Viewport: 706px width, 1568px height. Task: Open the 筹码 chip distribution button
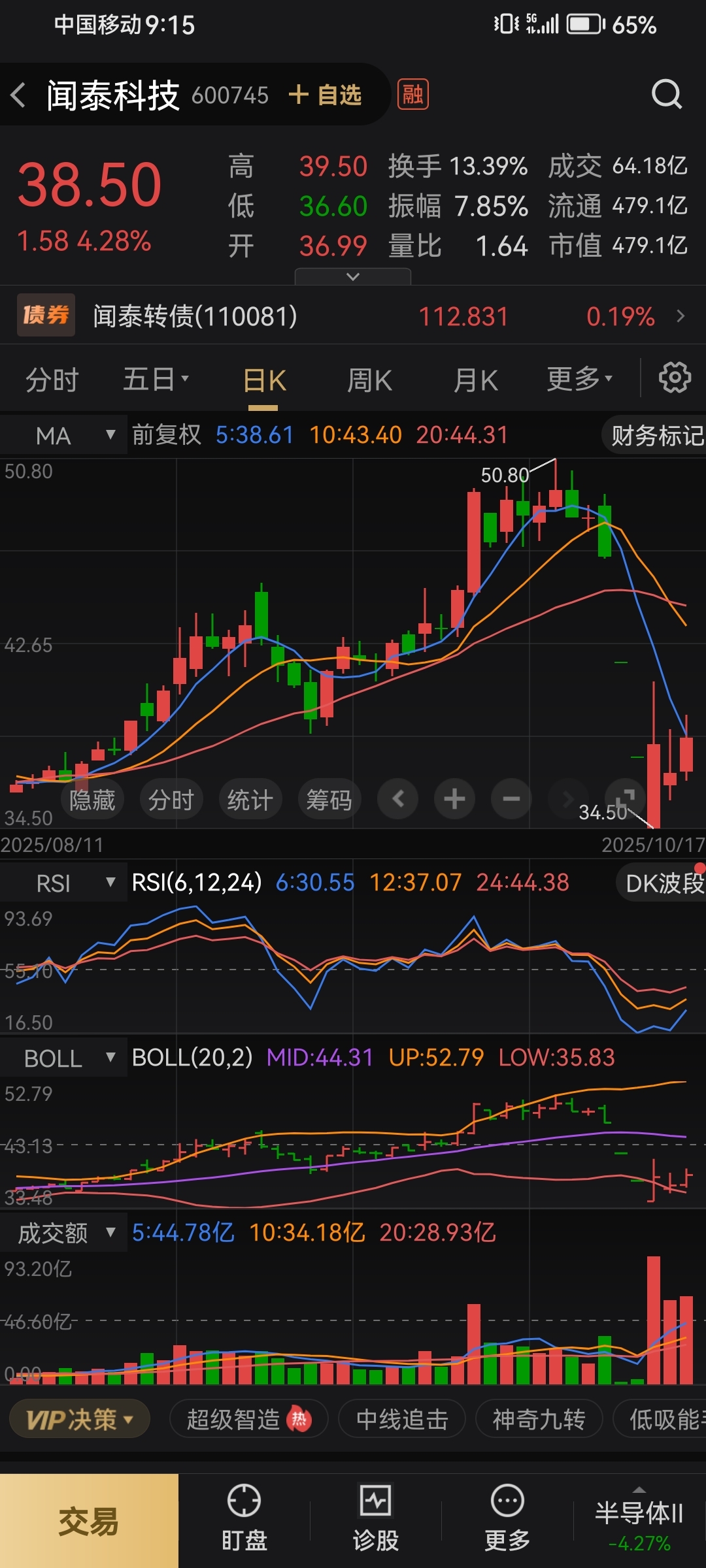pos(329,799)
